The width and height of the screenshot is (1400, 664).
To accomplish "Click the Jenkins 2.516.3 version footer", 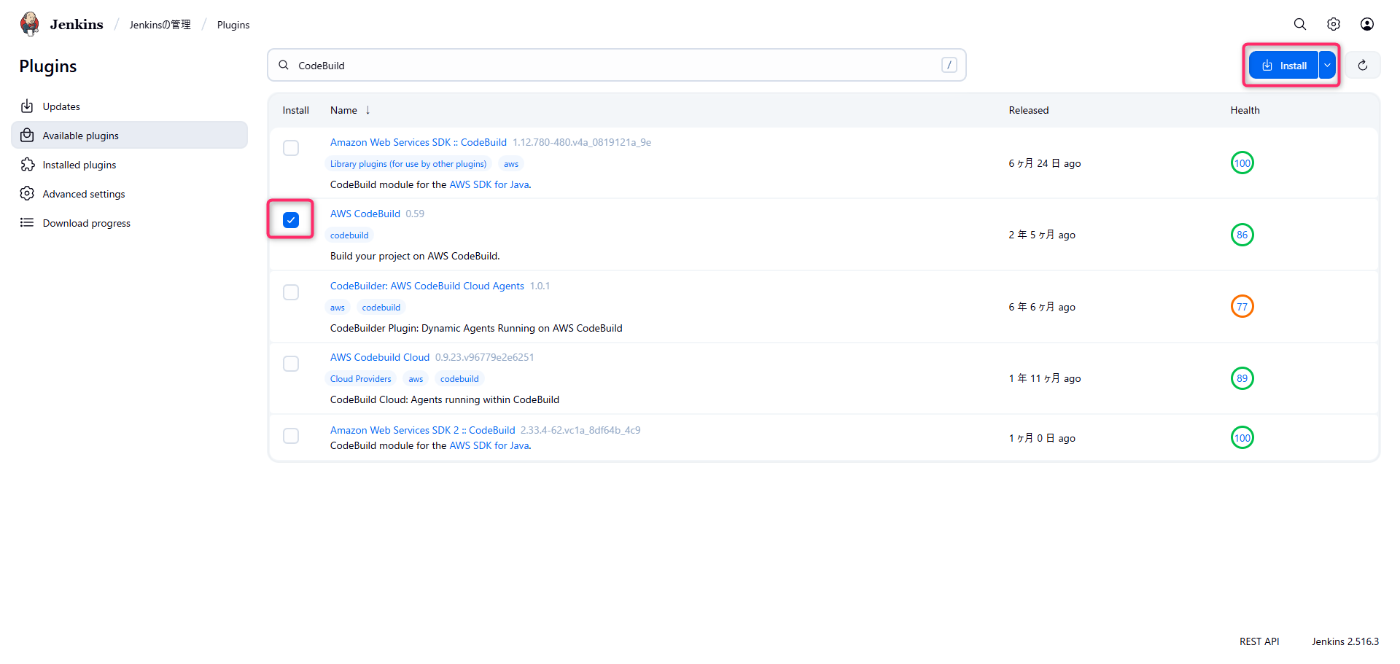I will tap(1345, 641).
